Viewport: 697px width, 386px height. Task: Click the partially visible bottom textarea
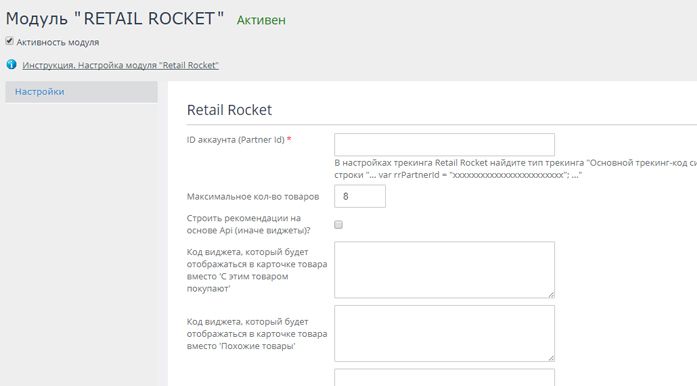tap(445, 377)
